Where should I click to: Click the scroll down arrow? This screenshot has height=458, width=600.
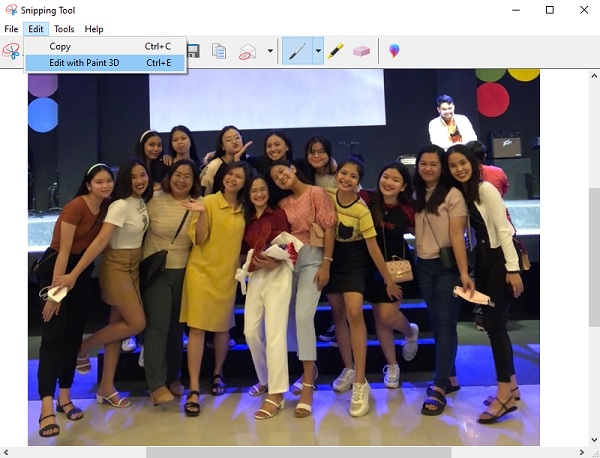(594, 440)
